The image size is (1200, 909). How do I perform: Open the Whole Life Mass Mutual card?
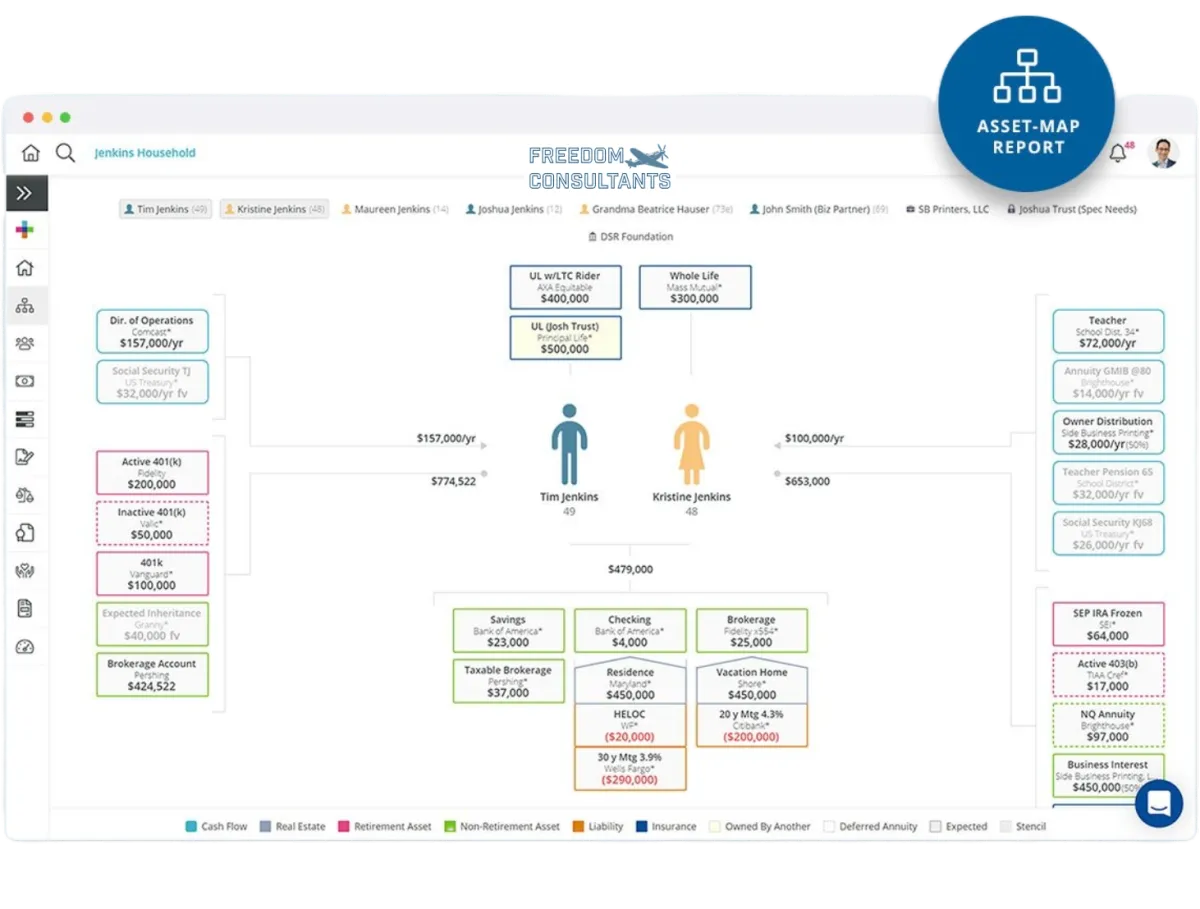694,287
